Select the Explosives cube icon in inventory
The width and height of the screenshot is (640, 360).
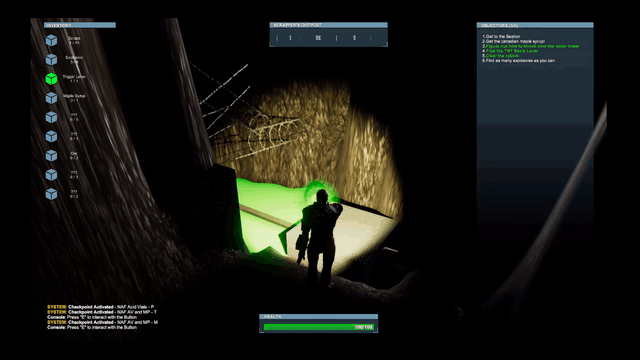51,60
